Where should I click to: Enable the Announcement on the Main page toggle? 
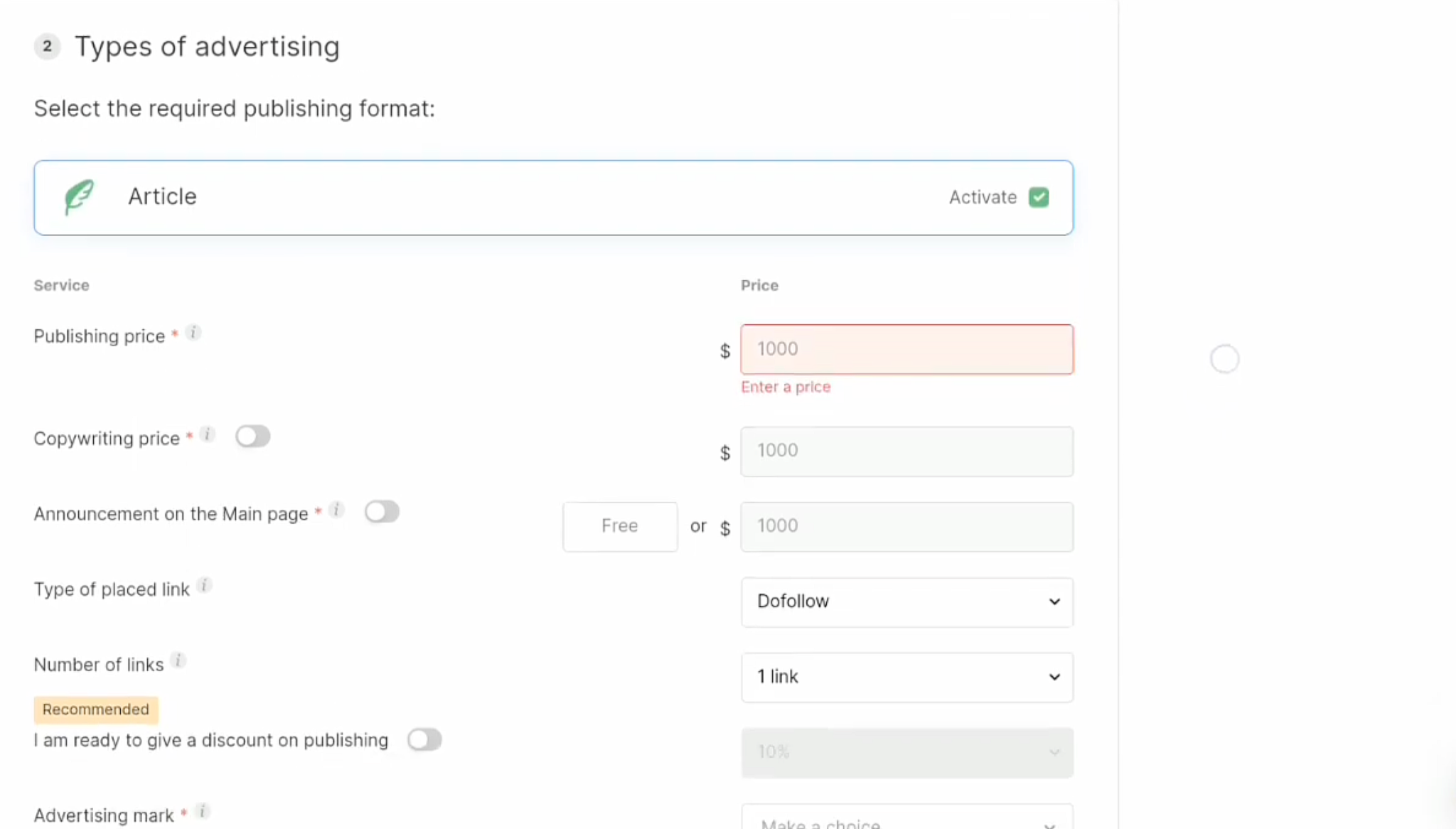(382, 511)
